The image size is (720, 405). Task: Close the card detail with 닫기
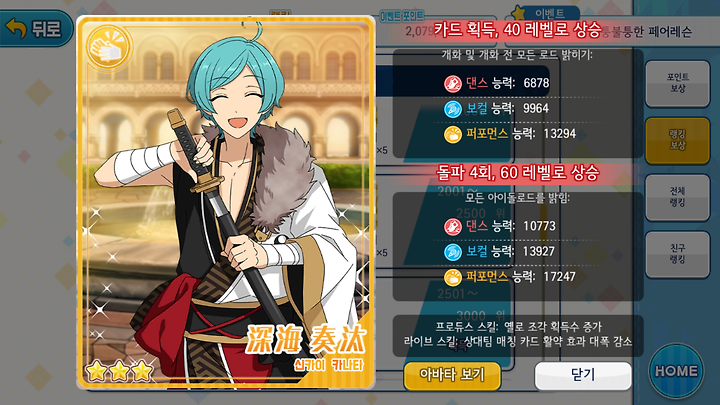583,375
